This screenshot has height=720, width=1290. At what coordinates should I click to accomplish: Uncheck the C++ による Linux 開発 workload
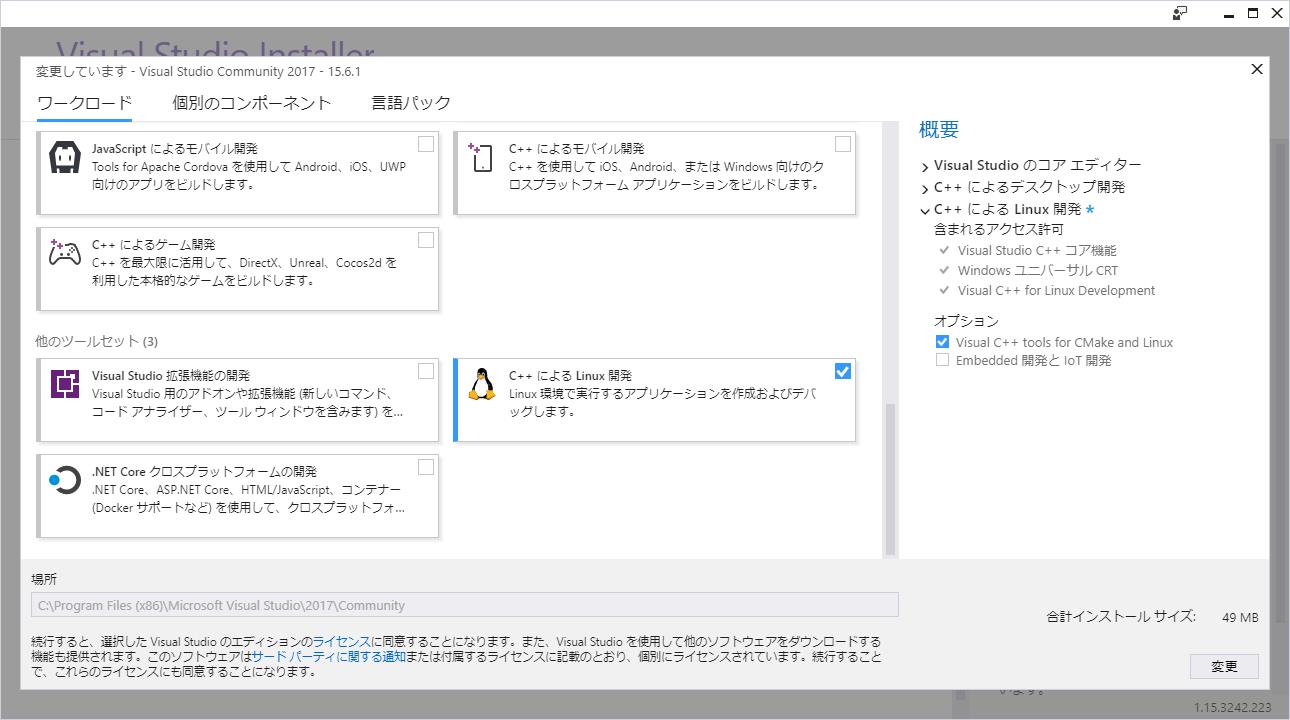pyautogui.click(x=843, y=371)
